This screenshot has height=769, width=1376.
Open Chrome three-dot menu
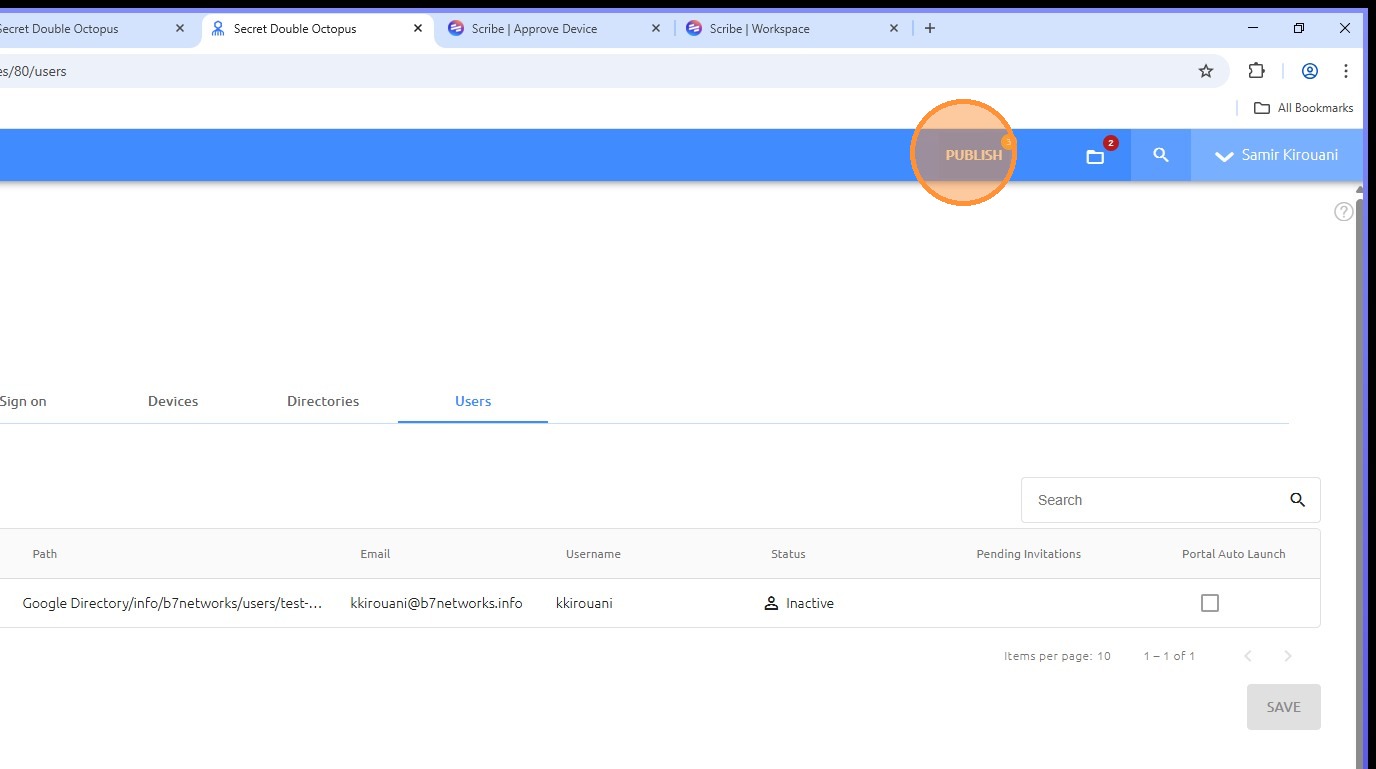point(1346,71)
